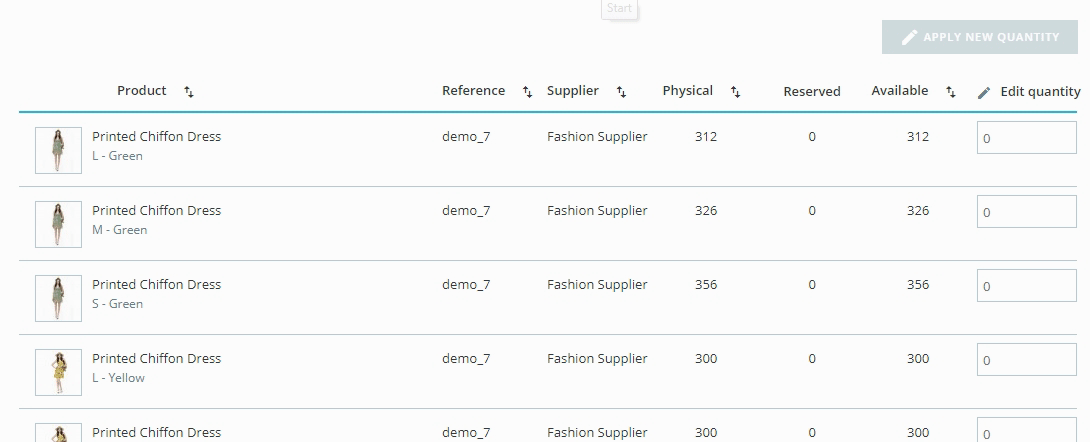Click quantity input for S - Green
Image resolution: width=1090 pixels, height=442 pixels.
point(1026,286)
